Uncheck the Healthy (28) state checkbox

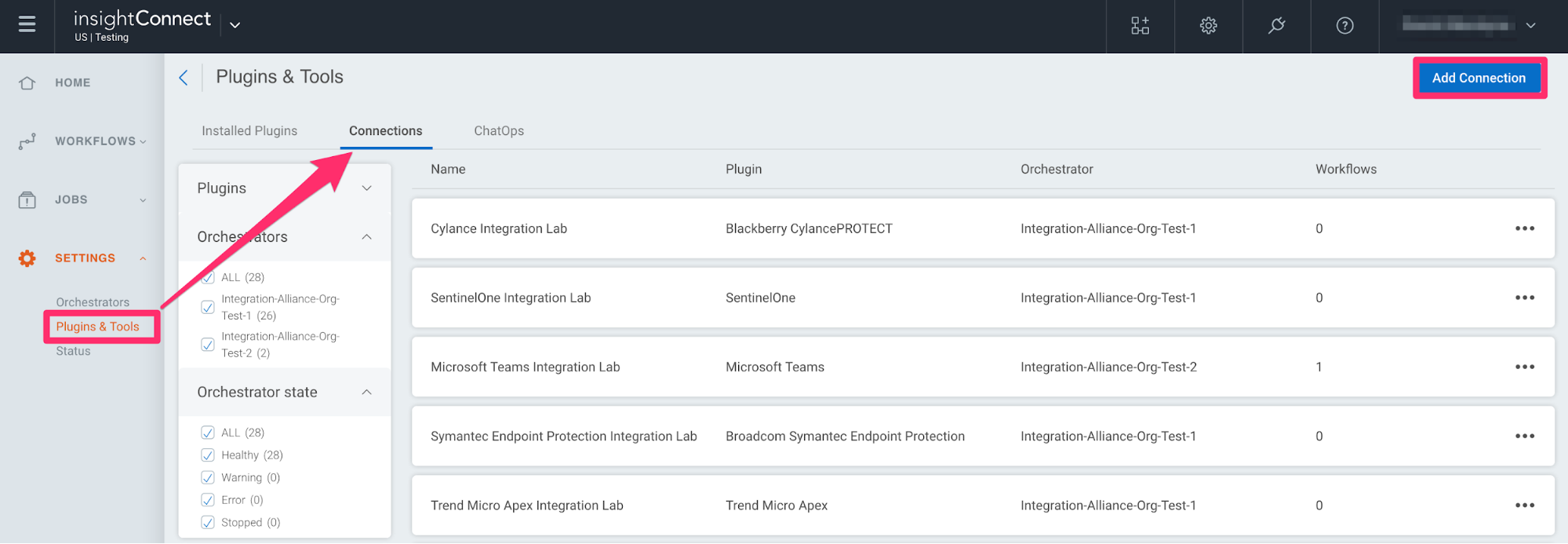click(x=208, y=455)
